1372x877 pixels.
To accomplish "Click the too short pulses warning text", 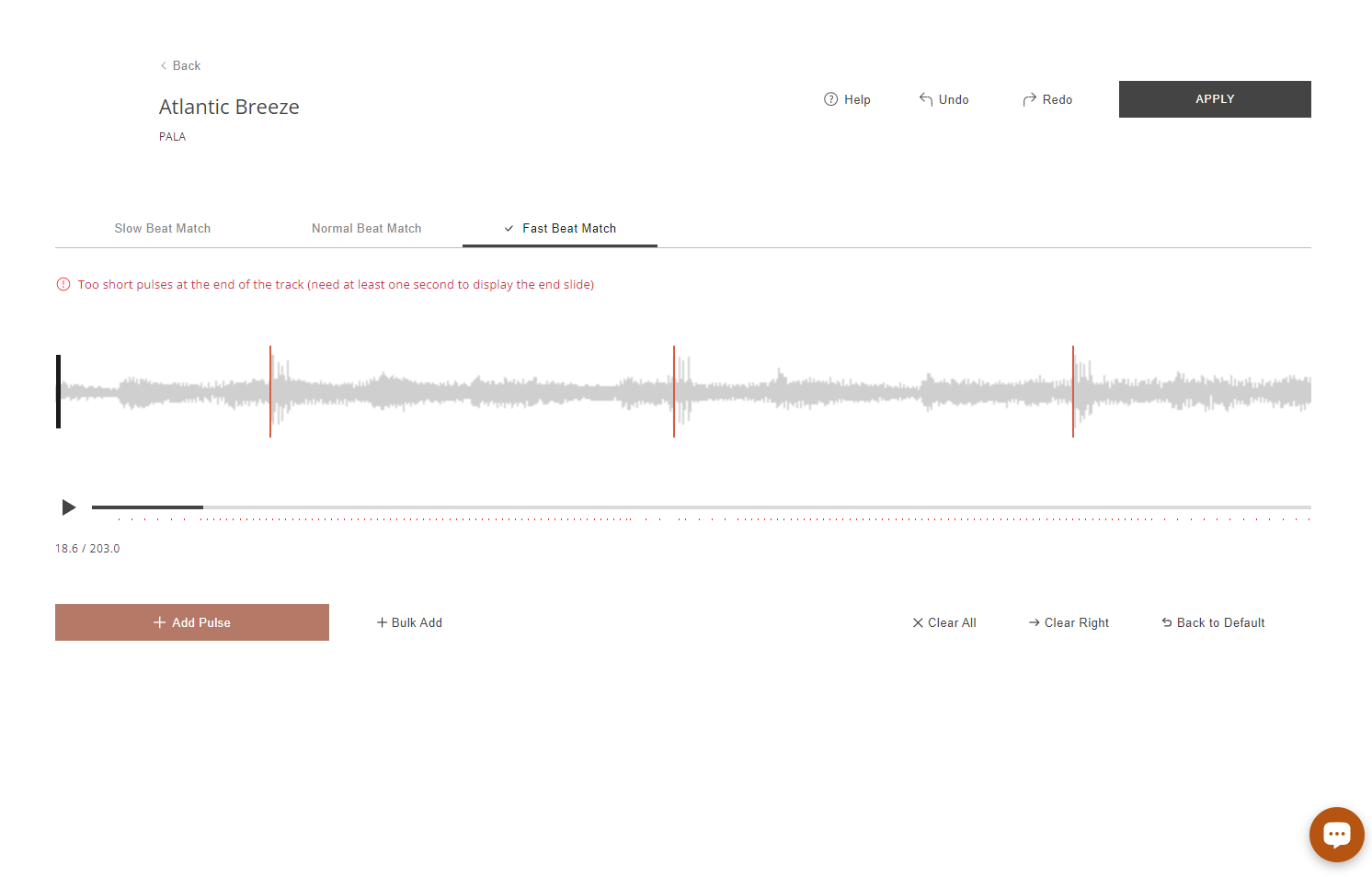I will 336,284.
